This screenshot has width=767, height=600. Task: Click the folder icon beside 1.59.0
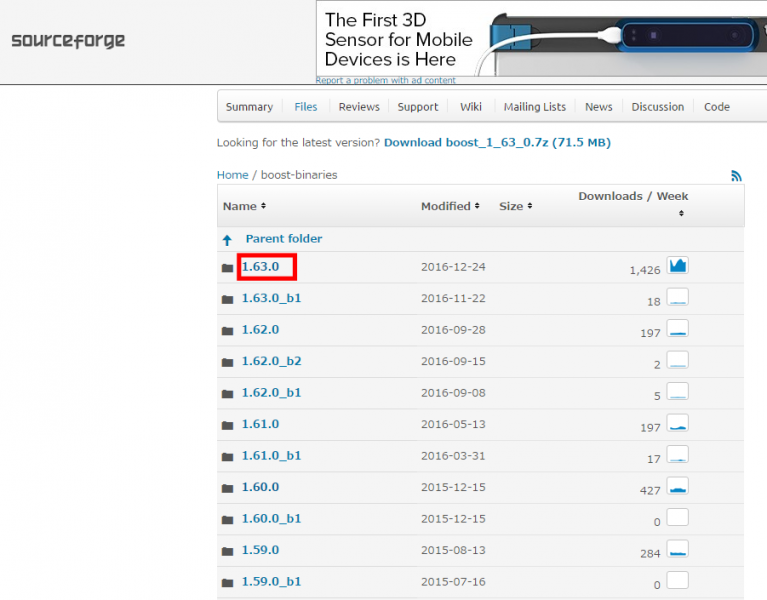[x=227, y=551]
